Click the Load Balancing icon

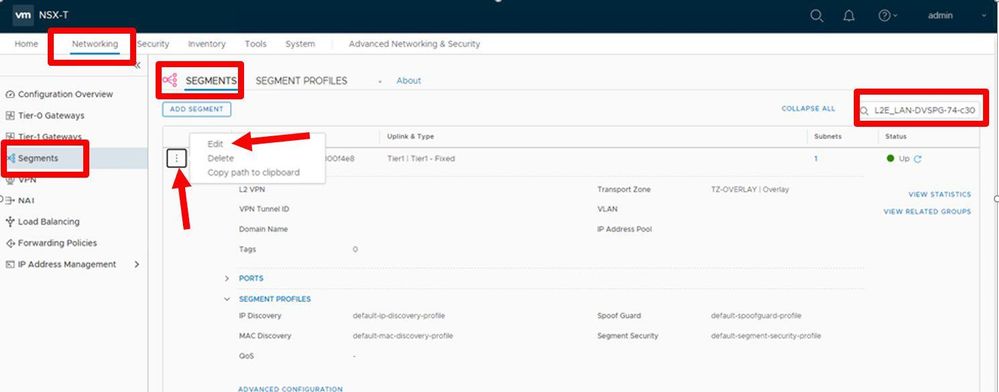[x=10, y=222]
